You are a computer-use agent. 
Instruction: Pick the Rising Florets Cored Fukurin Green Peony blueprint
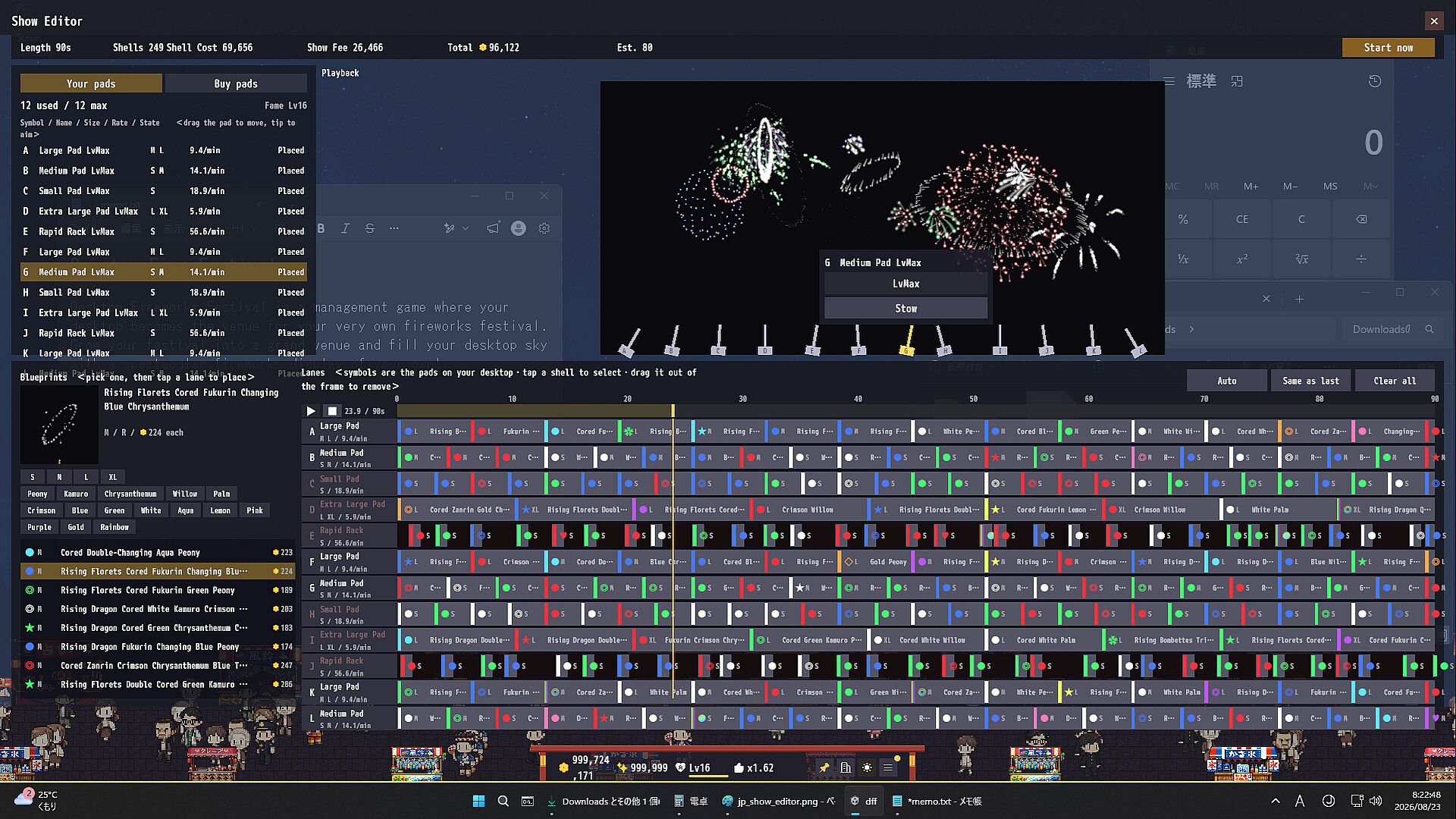[158, 590]
